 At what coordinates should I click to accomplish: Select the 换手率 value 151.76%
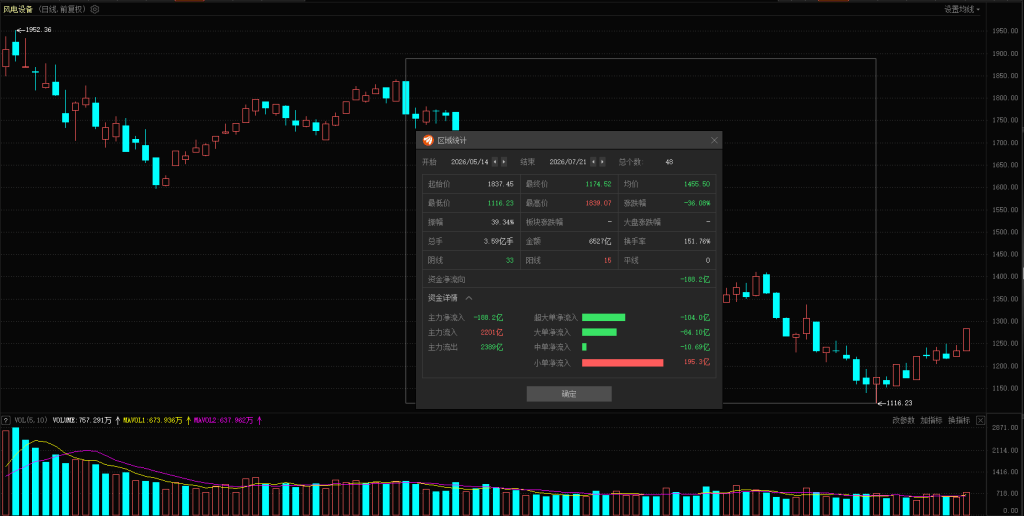697,242
